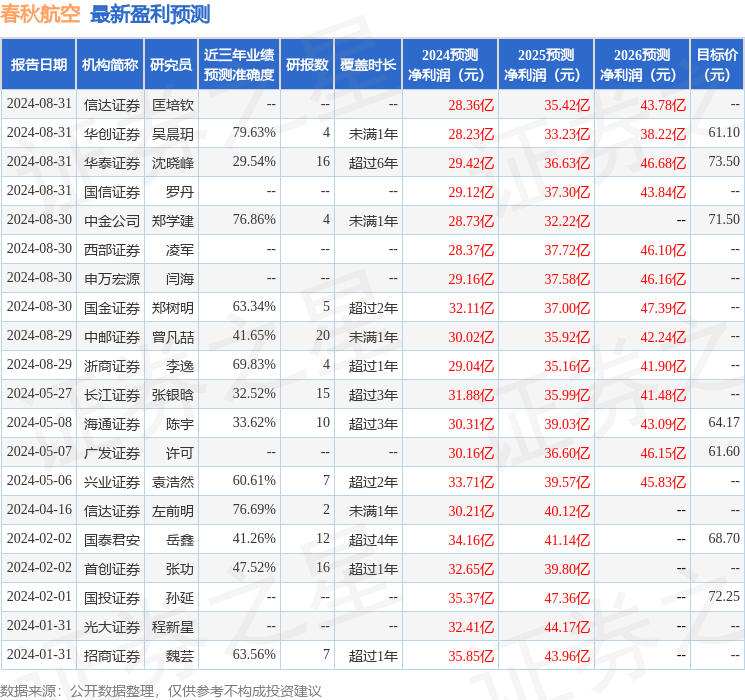Click accuracy value 29.54%
745x700 pixels.
[x=254, y=162]
